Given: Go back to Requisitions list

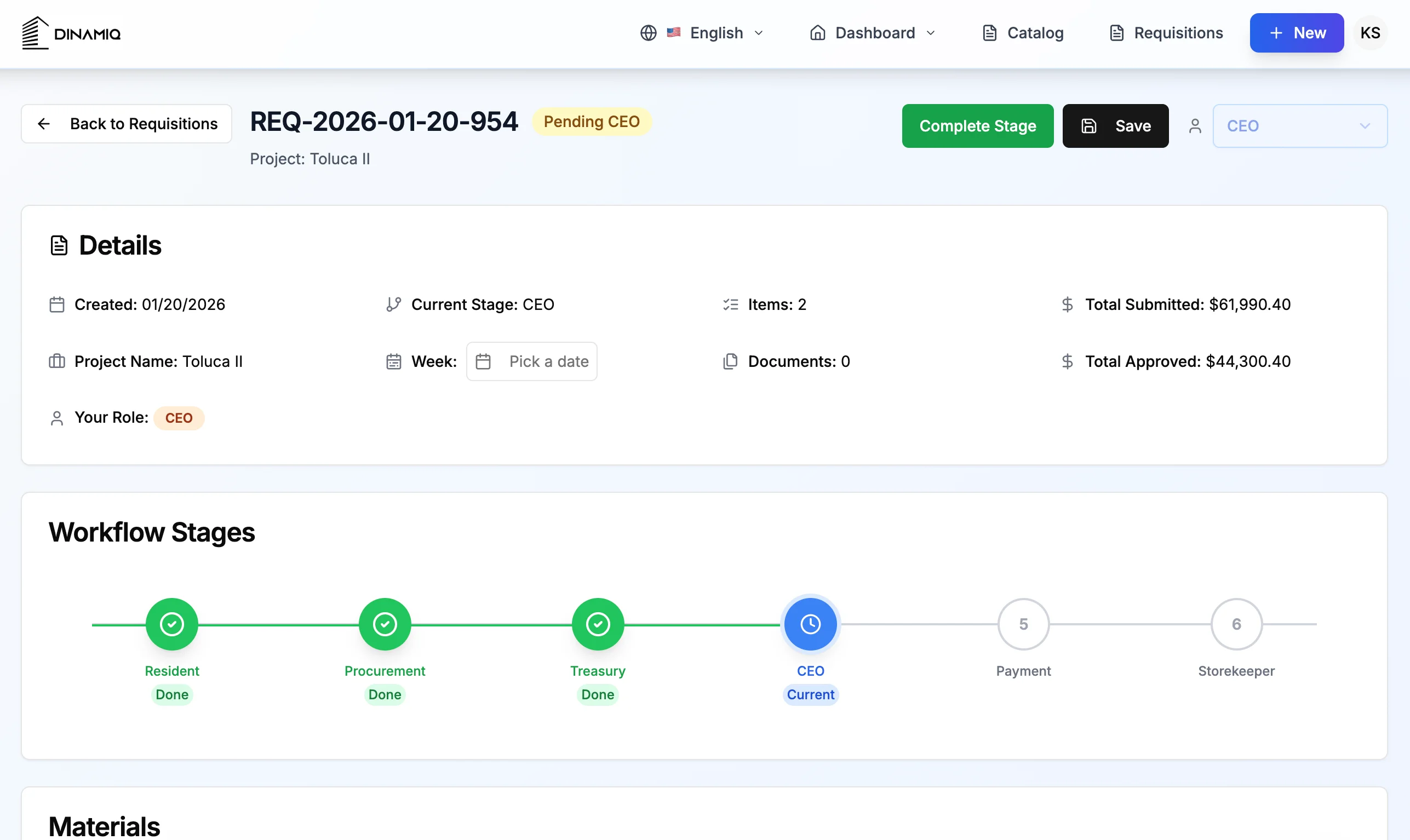Looking at the screenshot, I should coord(127,123).
